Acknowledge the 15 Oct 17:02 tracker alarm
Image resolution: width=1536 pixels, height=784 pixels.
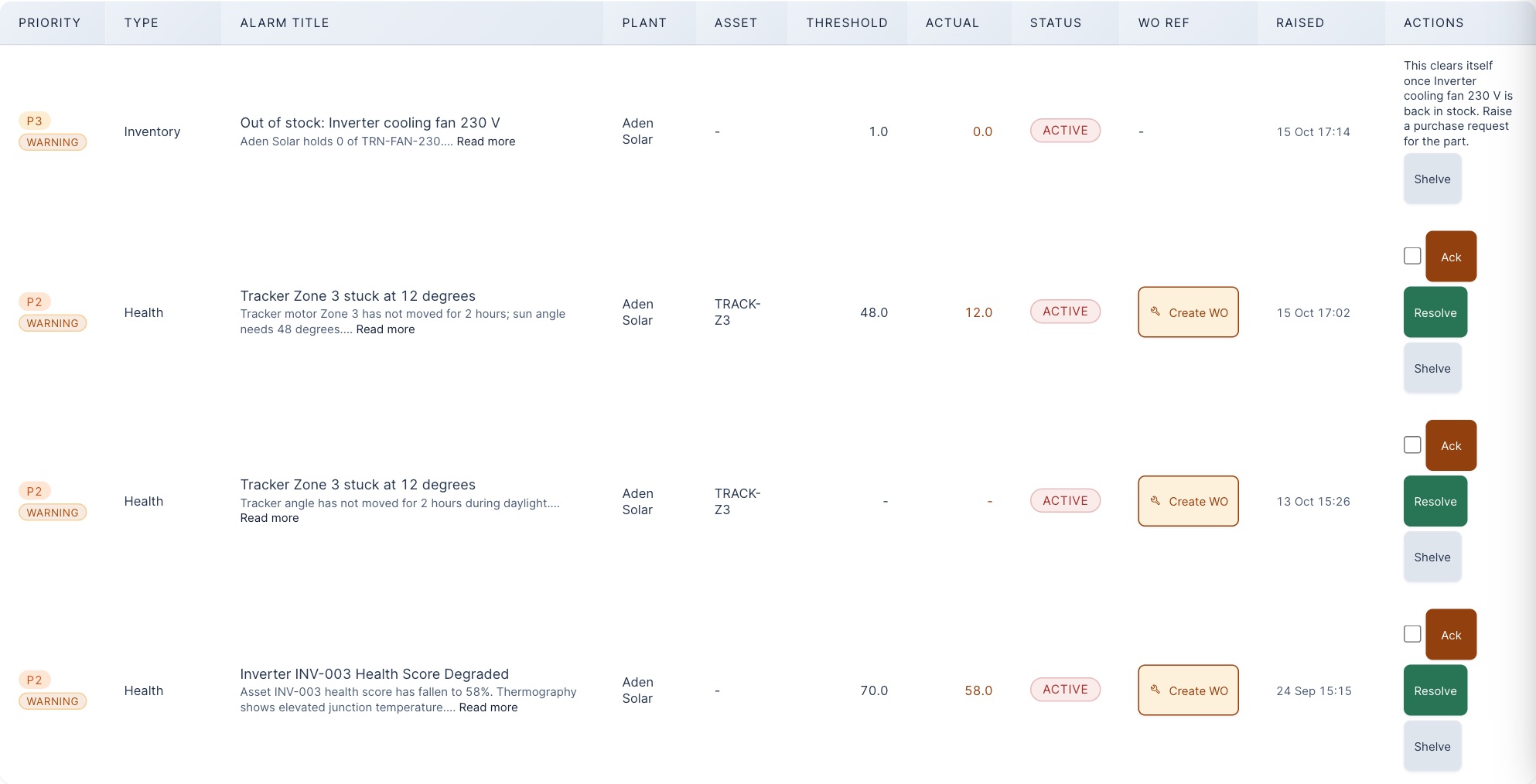(1451, 257)
